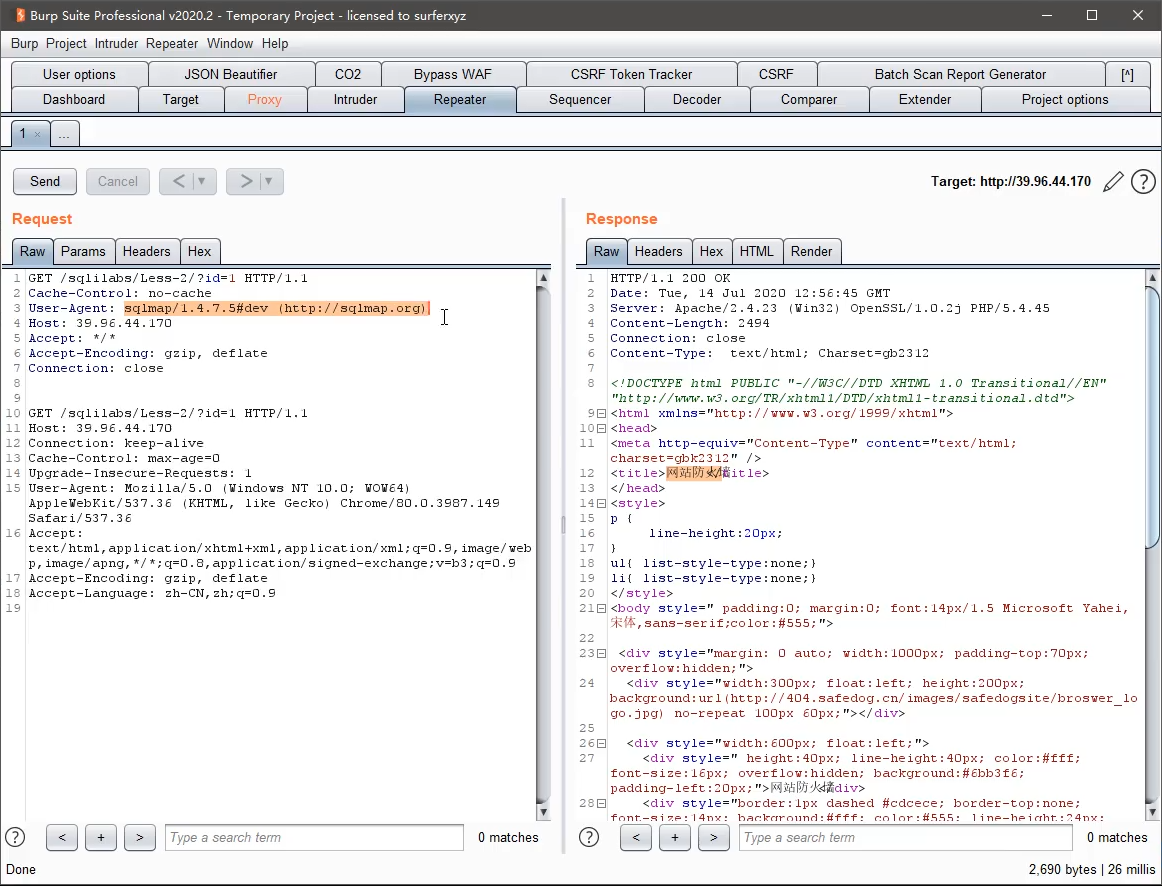Collapse the div at response line 26
Screen dimensions: 1162x886
601,743
